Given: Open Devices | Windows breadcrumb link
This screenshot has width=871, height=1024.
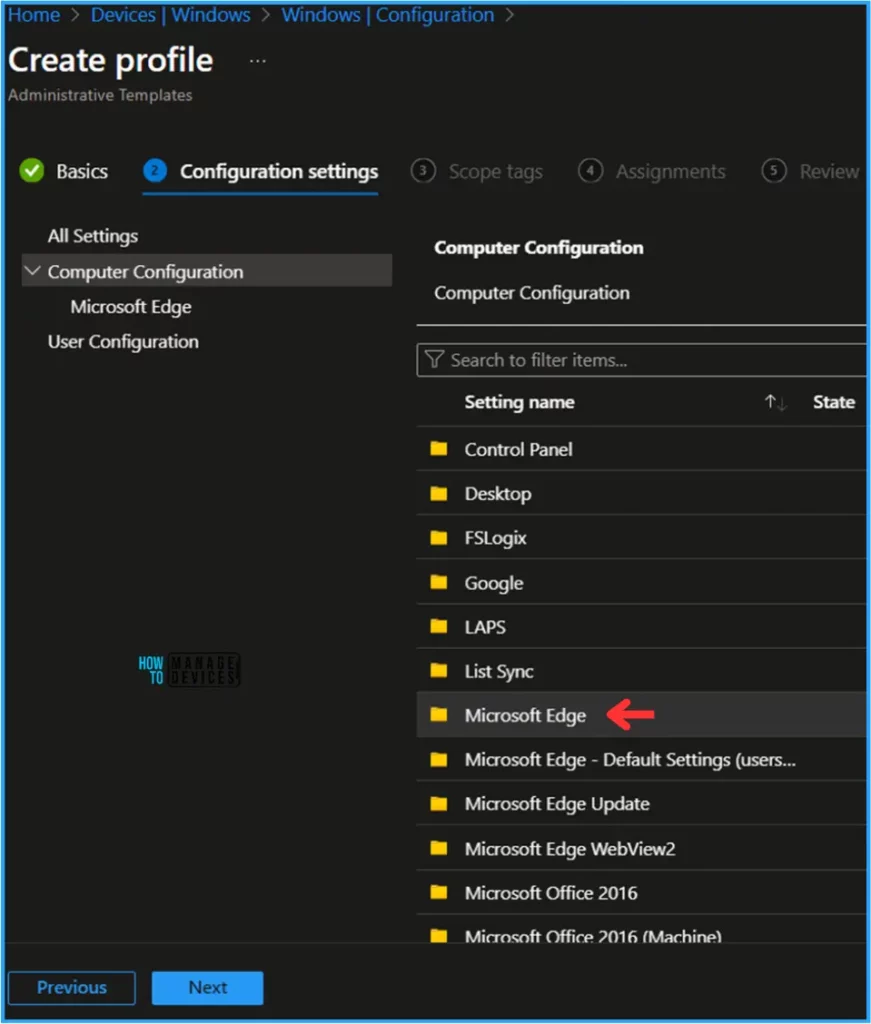Looking at the screenshot, I should [170, 14].
